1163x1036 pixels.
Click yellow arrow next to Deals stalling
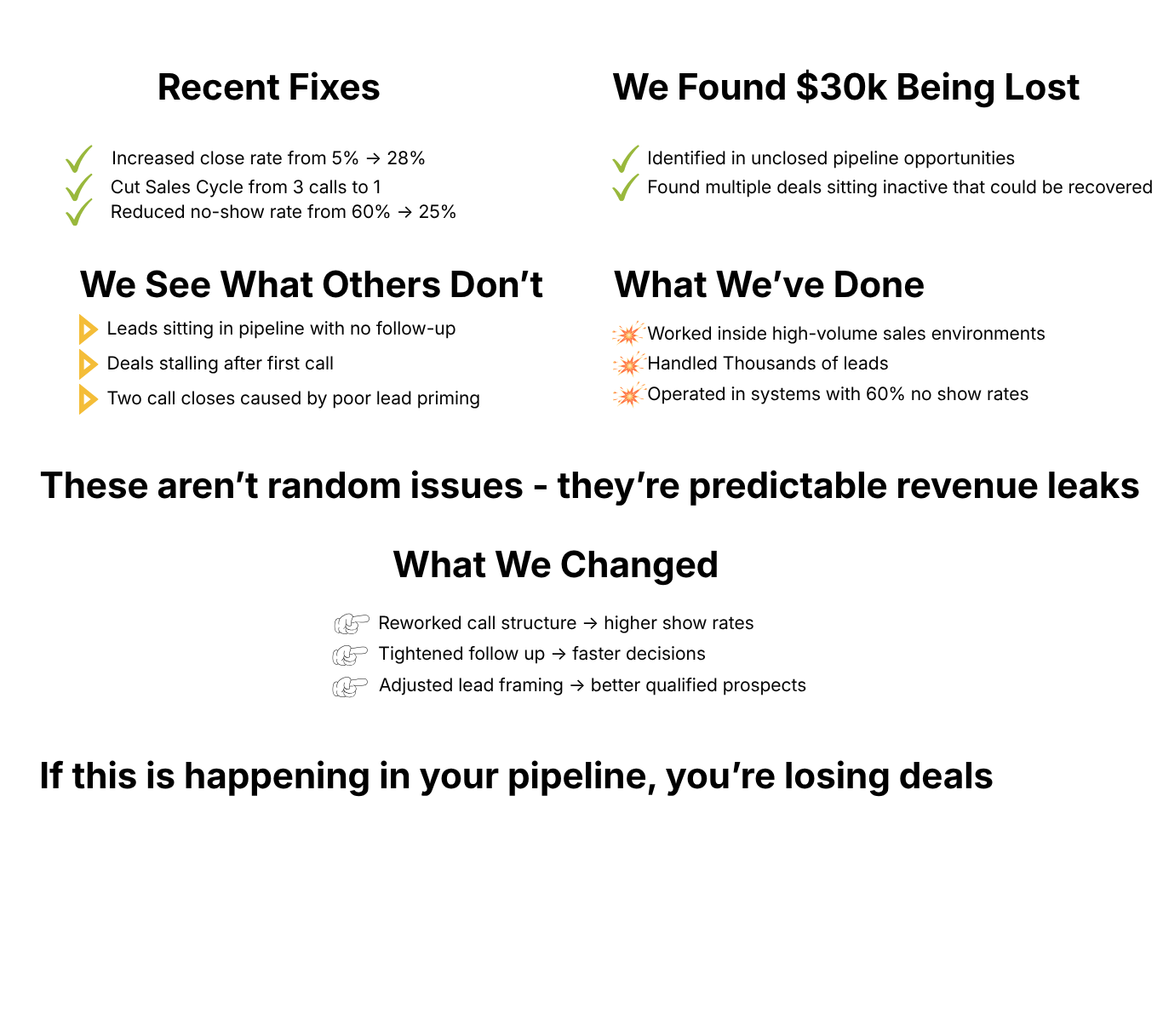(88, 364)
